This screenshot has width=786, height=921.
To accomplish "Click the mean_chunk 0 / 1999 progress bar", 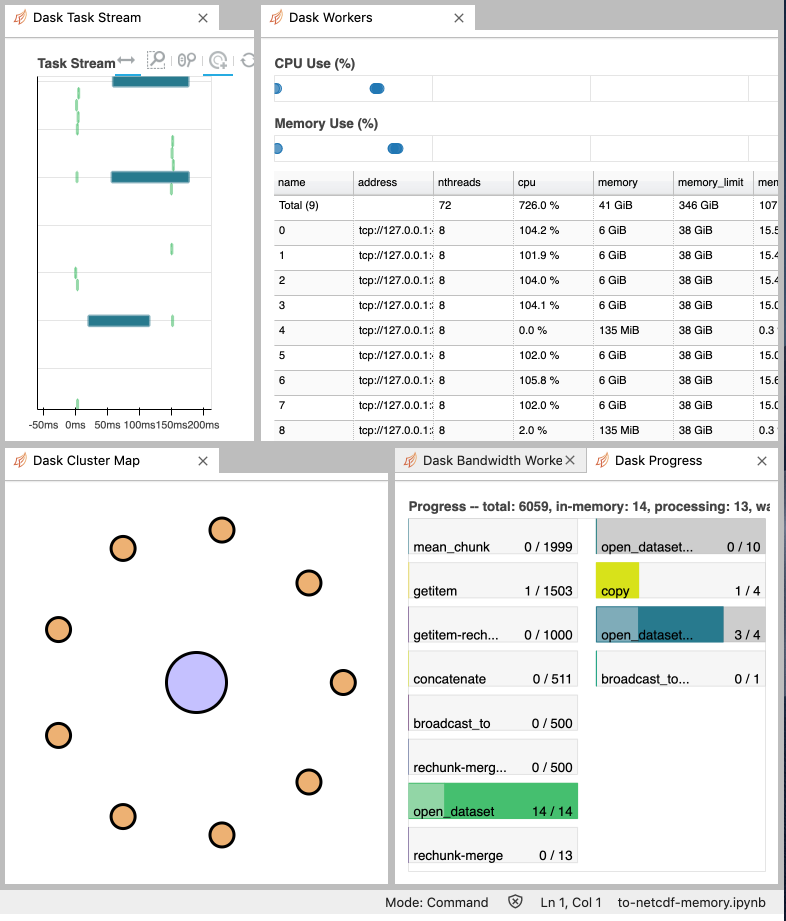I will pyautogui.click(x=493, y=536).
